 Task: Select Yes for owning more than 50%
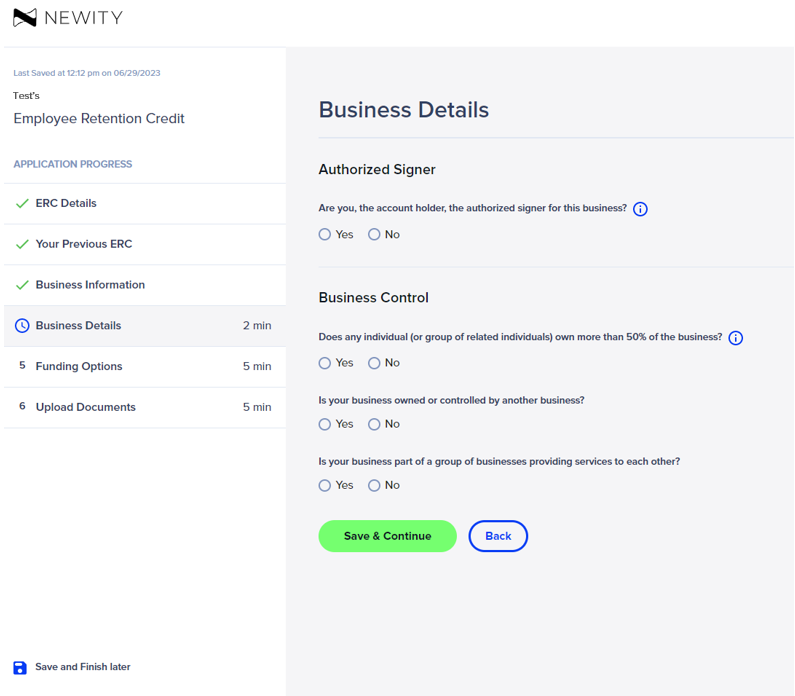(x=324, y=363)
